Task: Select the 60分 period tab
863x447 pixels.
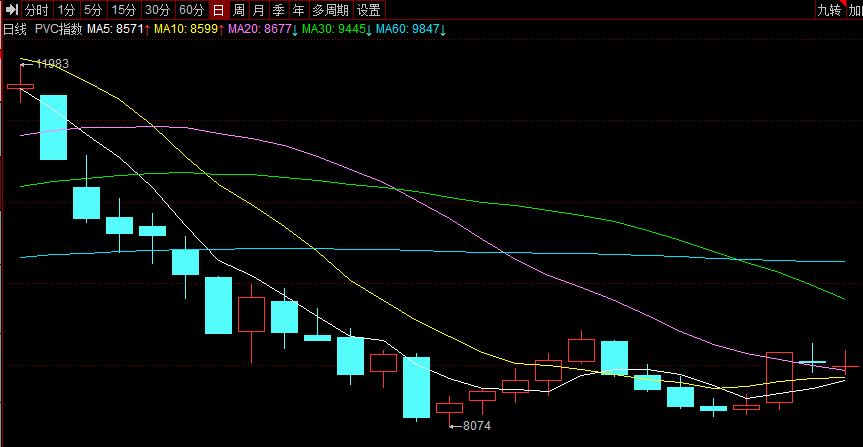Action: click(x=192, y=9)
